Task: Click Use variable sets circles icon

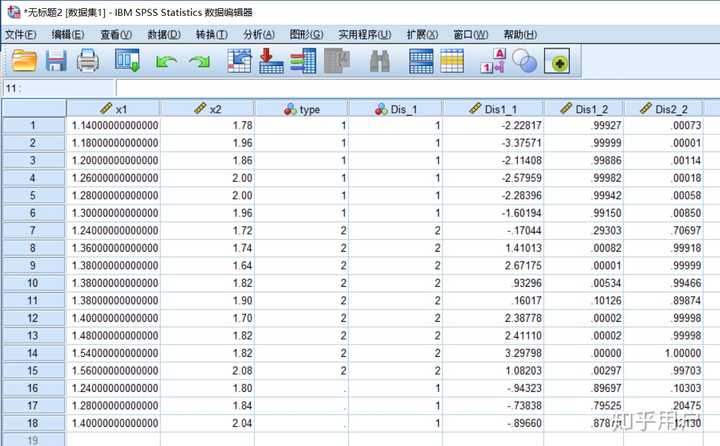Action: (x=524, y=61)
